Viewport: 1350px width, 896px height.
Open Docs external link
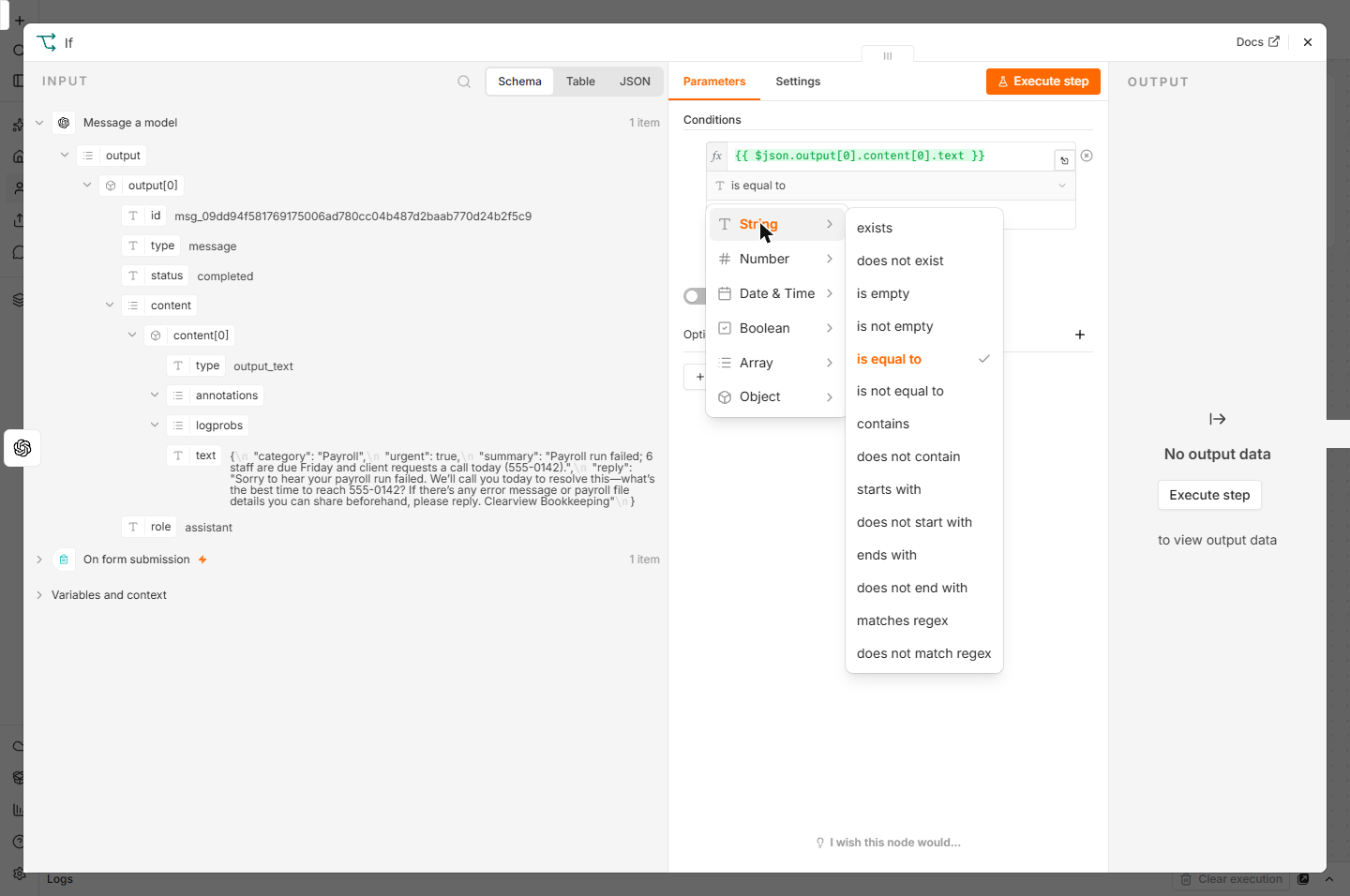click(x=1257, y=42)
